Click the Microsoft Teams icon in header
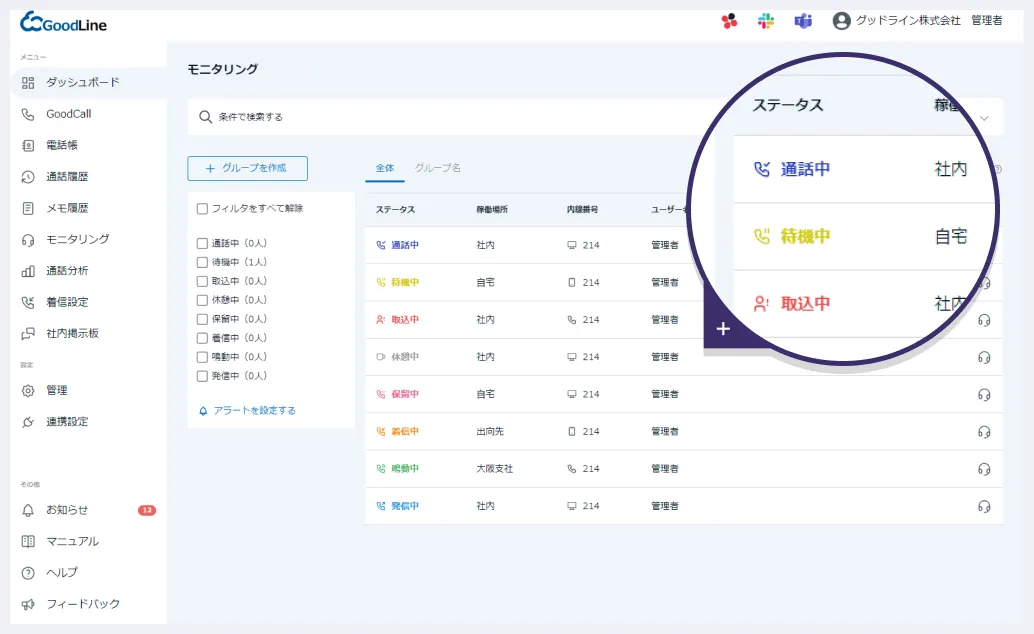This screenshot has height=634, width=1034. click(x=803, y=21)
